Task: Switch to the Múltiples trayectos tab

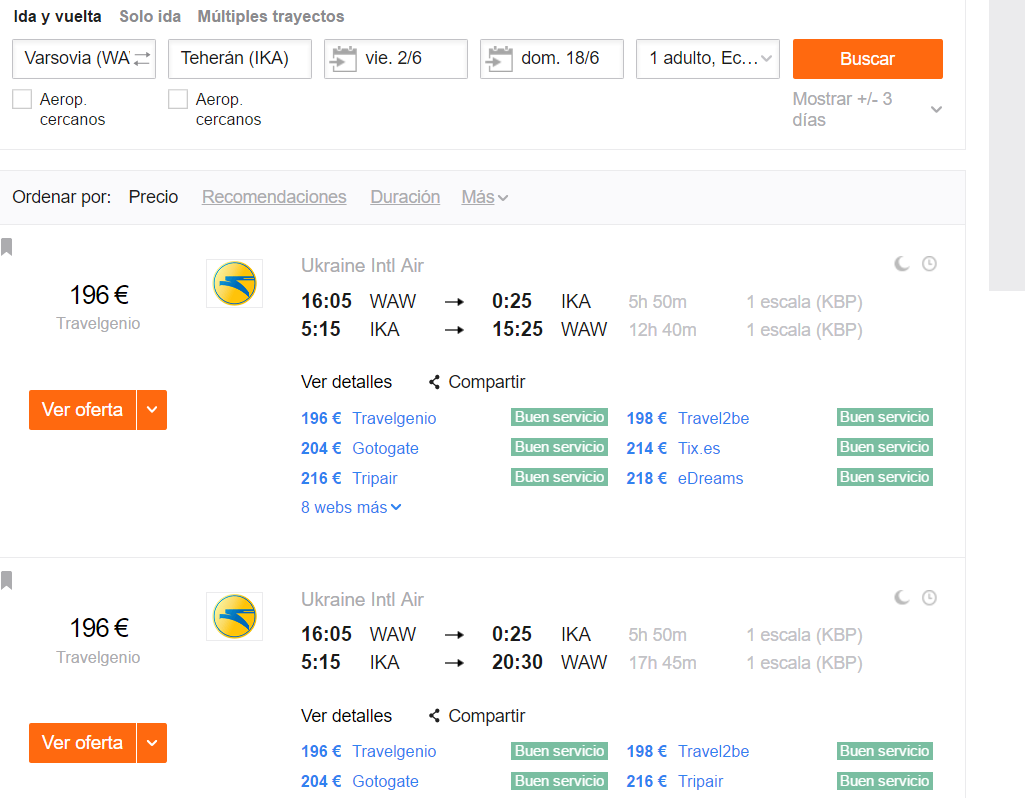Action: tap(271, 16)
